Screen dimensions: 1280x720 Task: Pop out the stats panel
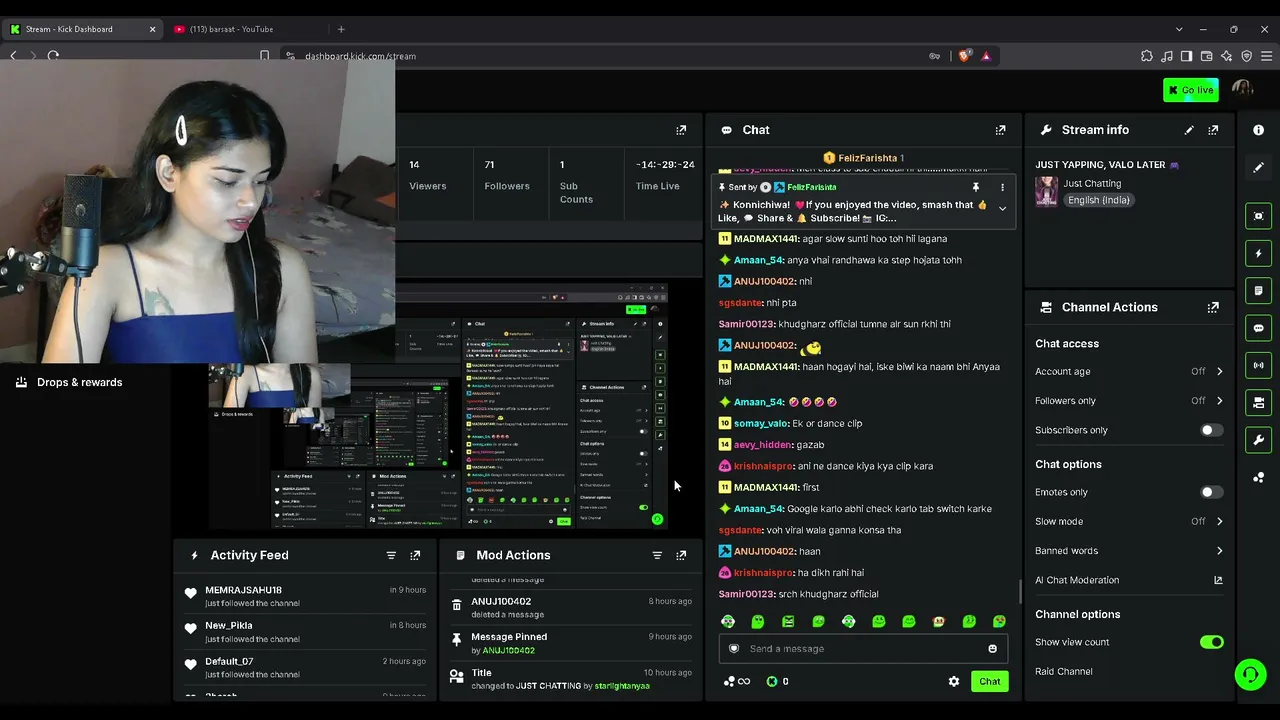681,130
